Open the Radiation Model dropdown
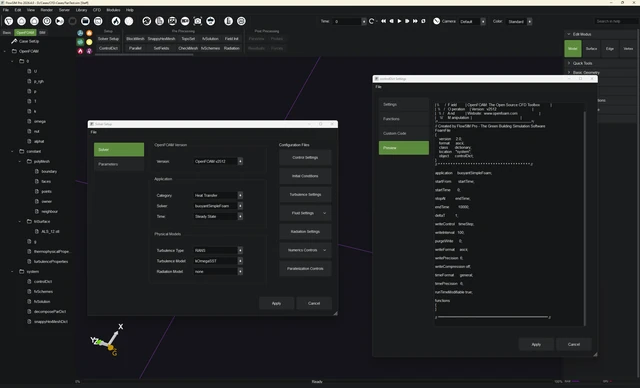The width and height of the screenshot is (640, 388). (x=240, y=272)
